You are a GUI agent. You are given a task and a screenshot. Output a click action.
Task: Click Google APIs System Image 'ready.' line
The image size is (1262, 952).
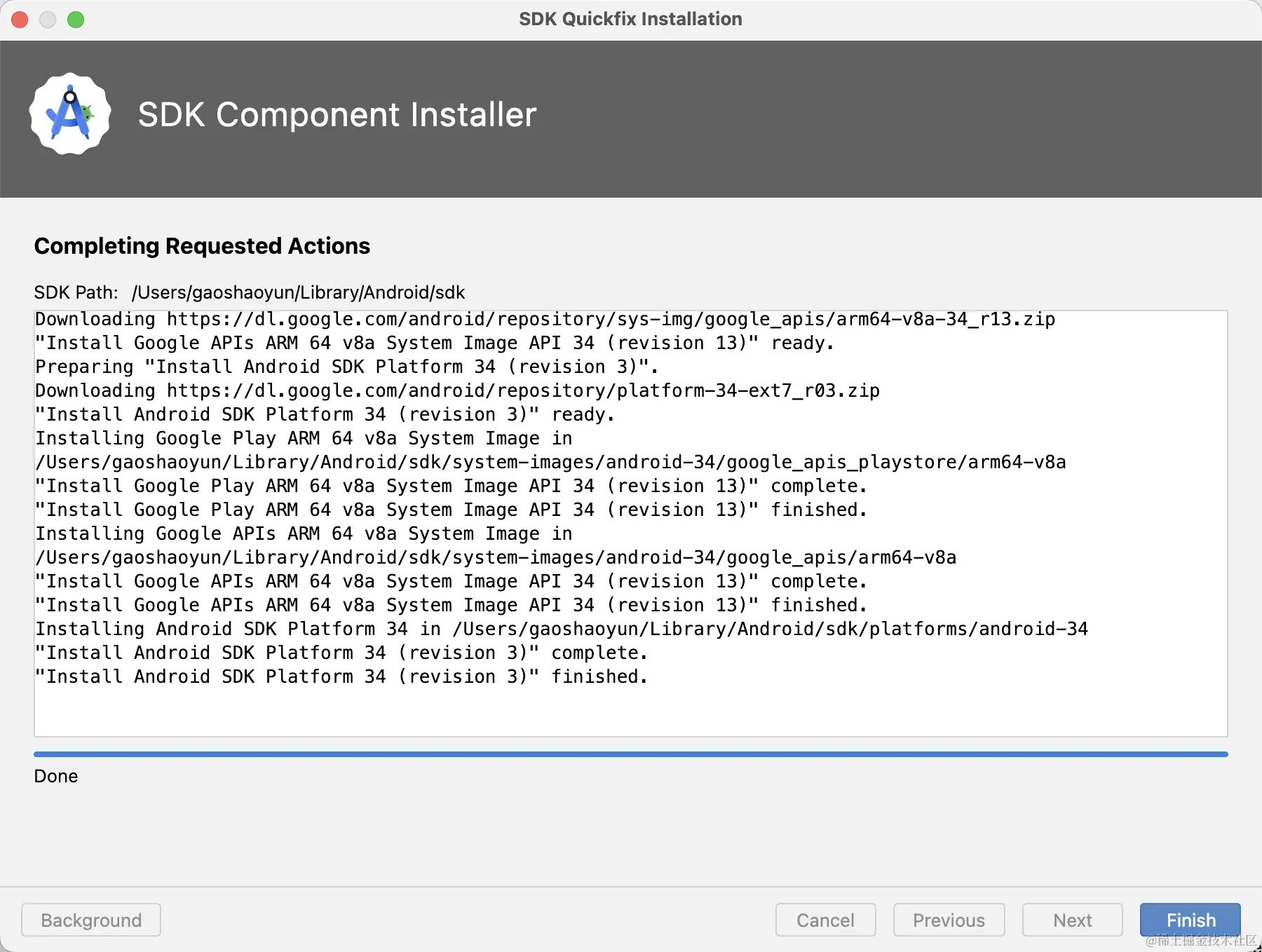coord(435,343)
